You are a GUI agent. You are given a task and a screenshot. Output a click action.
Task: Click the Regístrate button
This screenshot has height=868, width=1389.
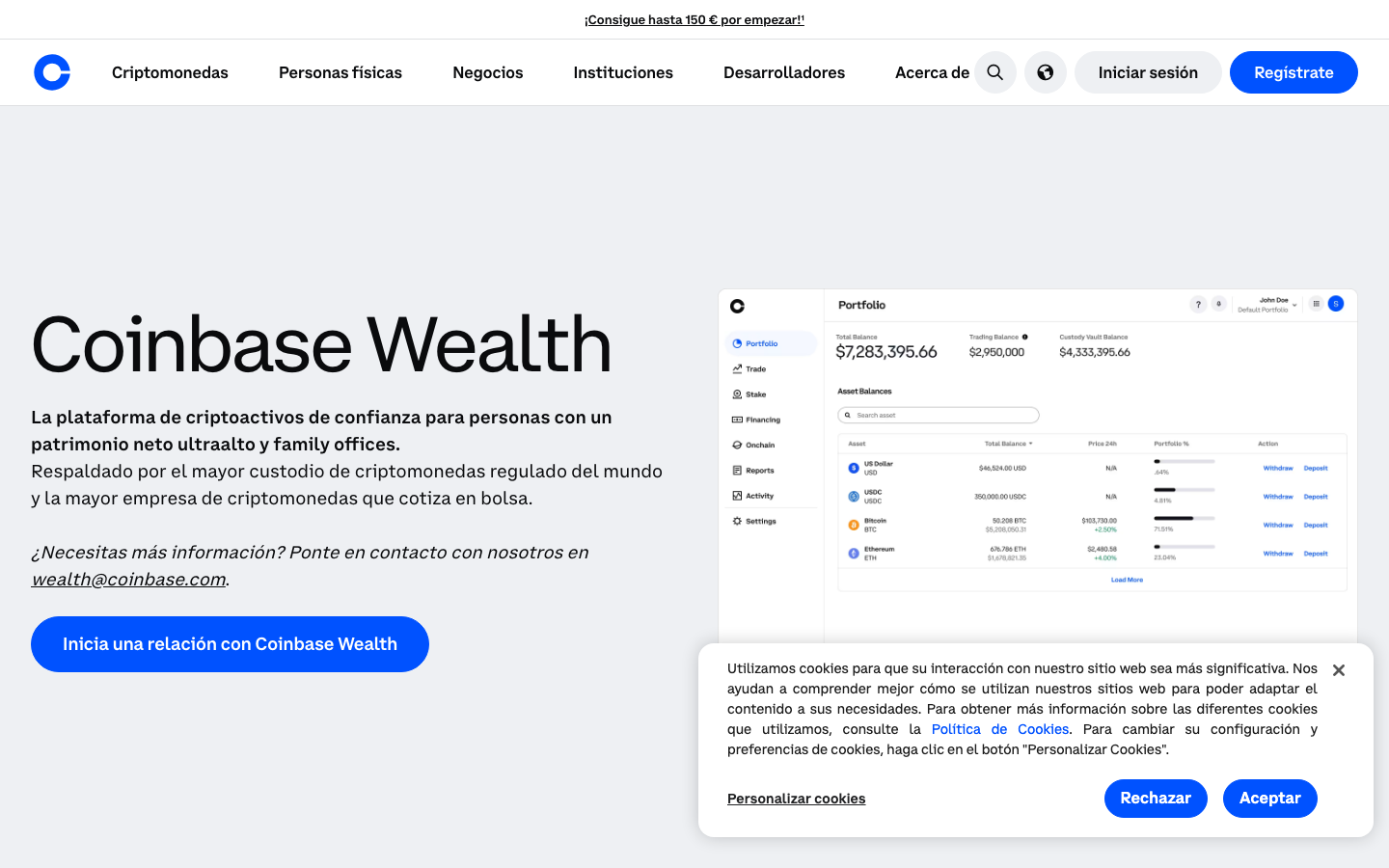[1294, 72]
